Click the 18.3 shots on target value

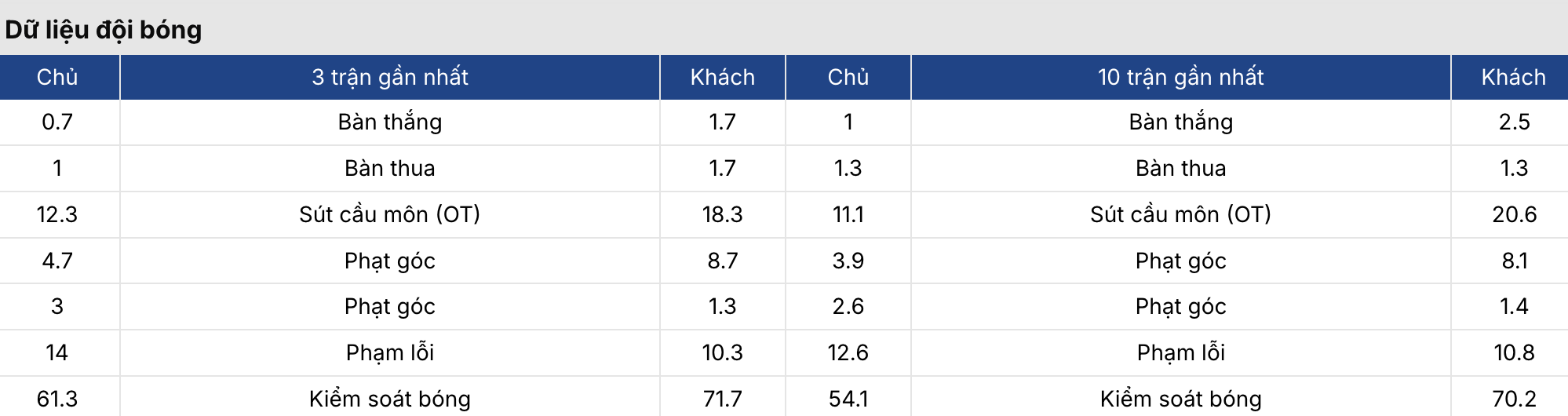pyautogui.click(x=722, y=214)
